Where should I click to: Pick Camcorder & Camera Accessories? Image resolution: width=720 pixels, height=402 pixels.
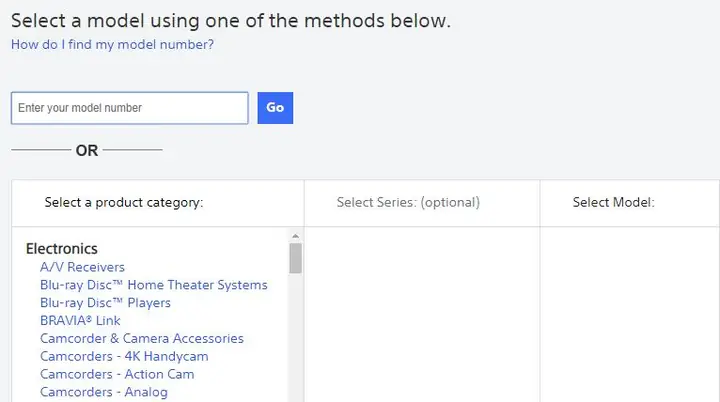141,338
